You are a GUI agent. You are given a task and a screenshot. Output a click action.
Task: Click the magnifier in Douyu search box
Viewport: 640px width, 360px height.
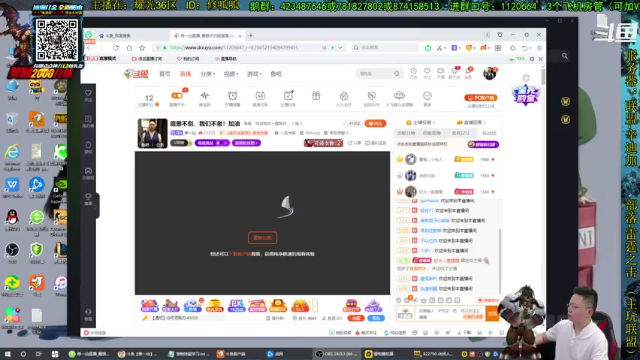point(396,74)
